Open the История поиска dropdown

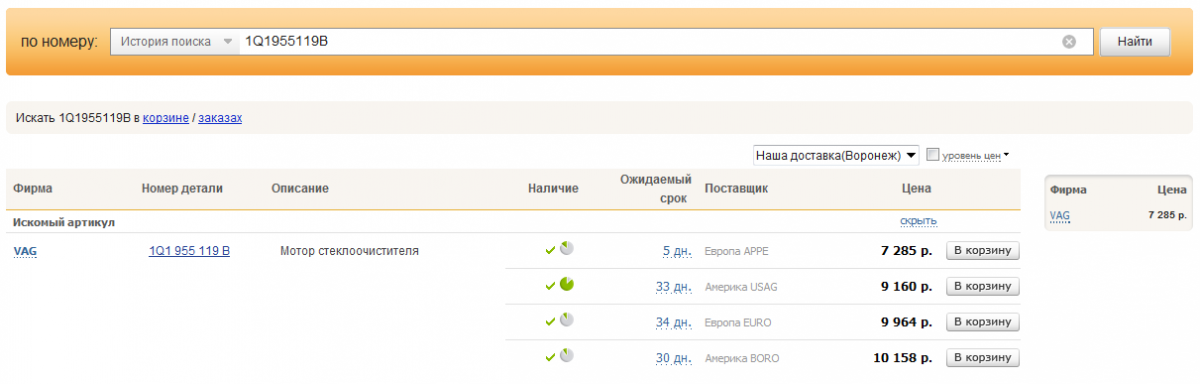174,42
